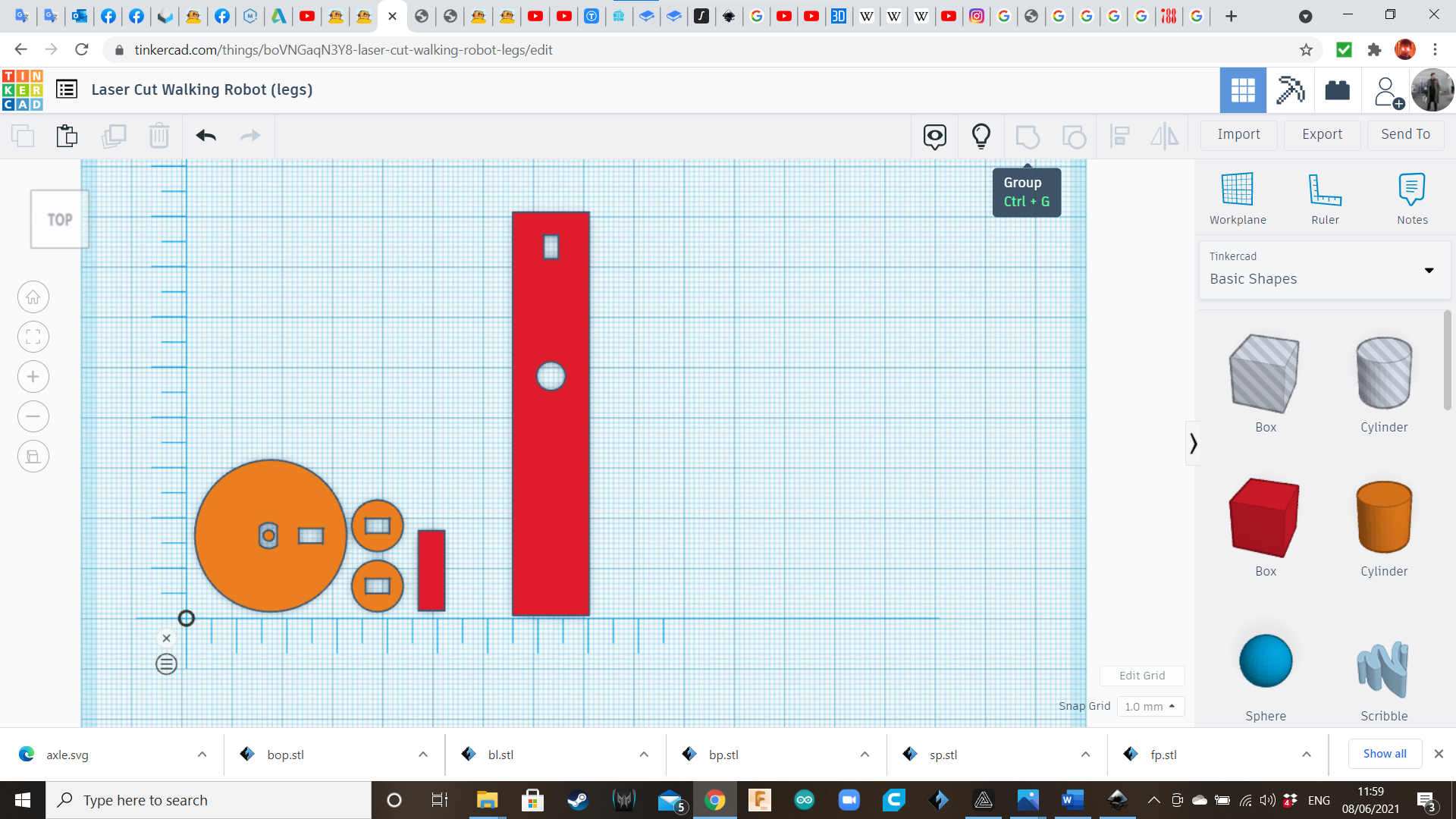This screenshot has width=1456, height=819.
Task: Click the Paste clipboard icon
Action: click(x=67, y=136)
